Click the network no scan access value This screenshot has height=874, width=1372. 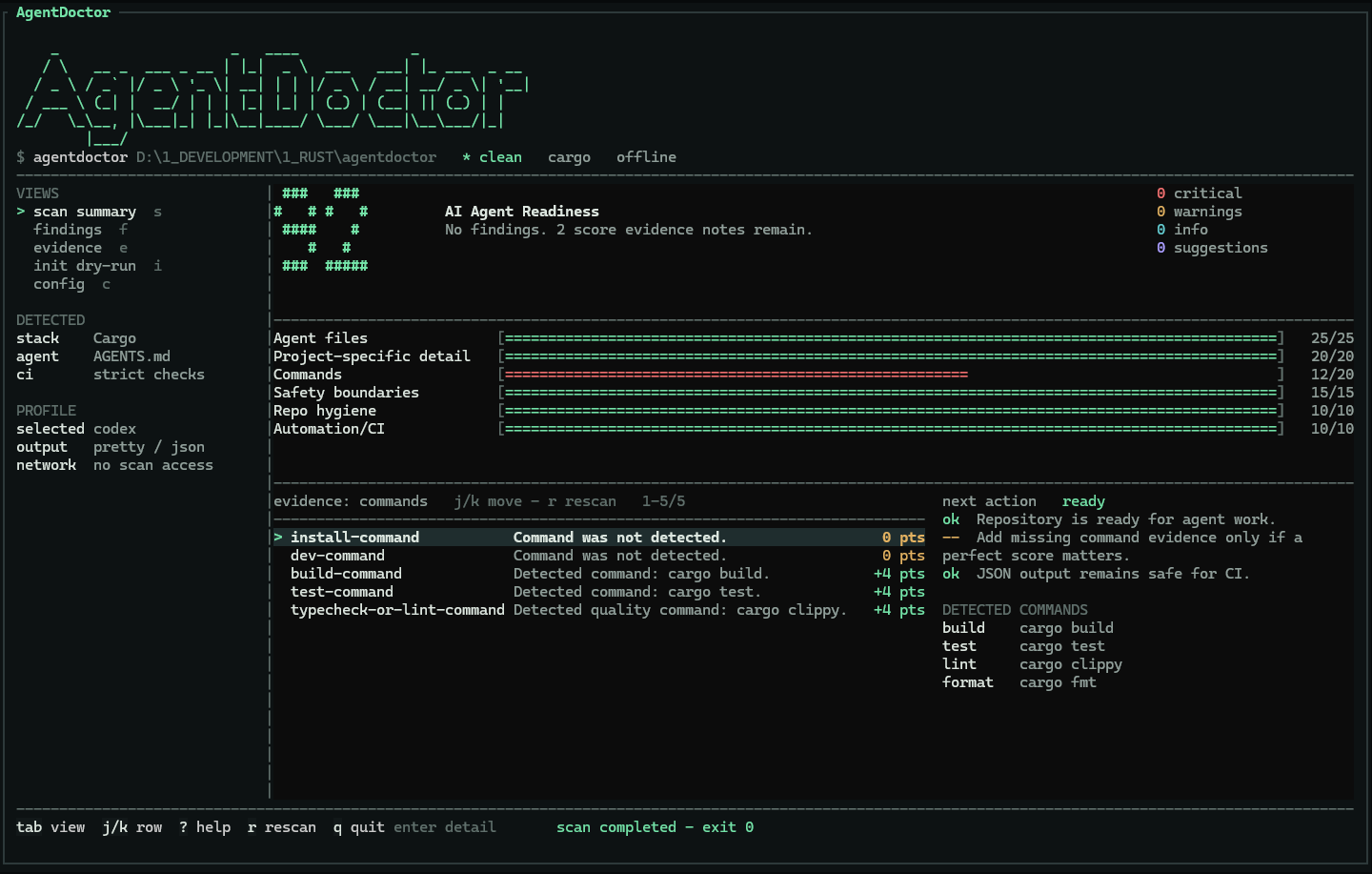pos(153,465)
